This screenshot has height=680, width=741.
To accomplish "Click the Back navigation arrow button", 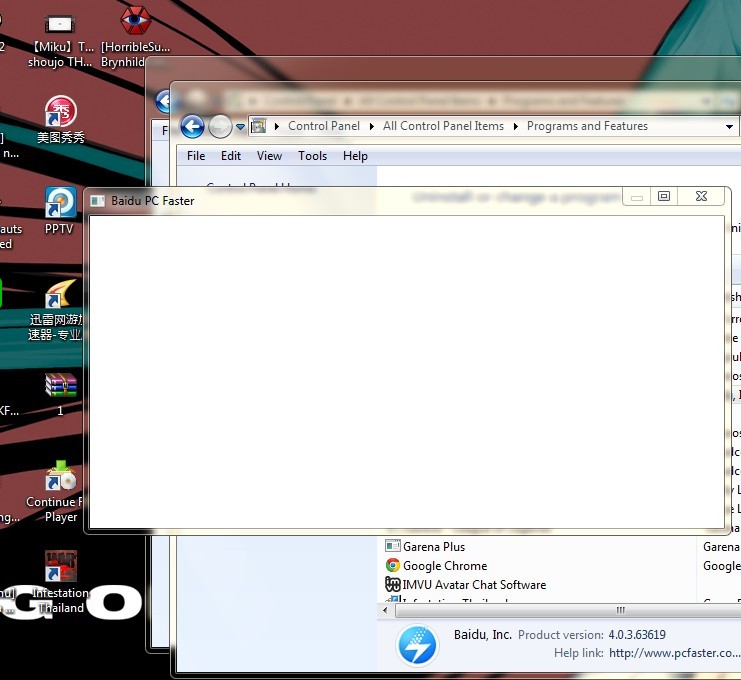I will coord(192,126).
